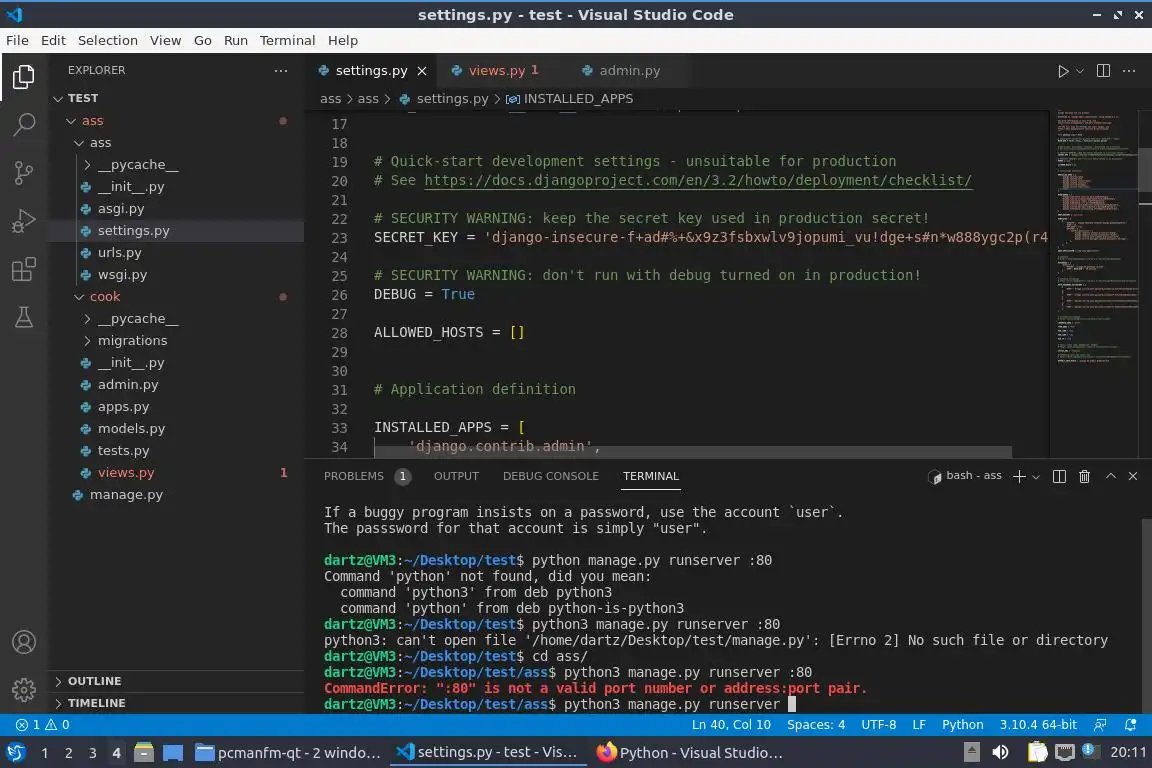Select interpreter 3.10.4 64-bit
1152x768 pixels.
(1037, 725)
